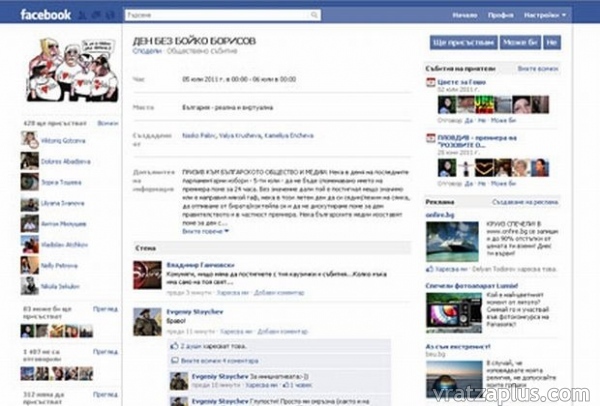Open the messages icon in header

tap(96, 15)
